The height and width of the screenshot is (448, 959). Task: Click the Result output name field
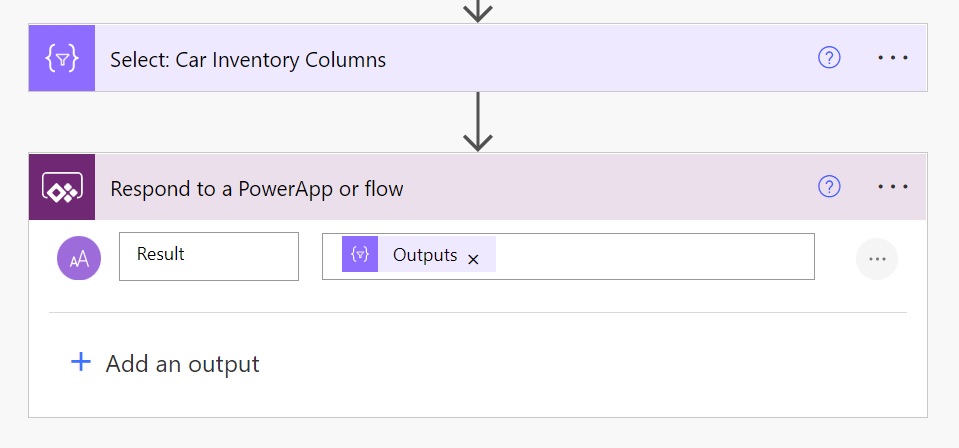point(209,256)
